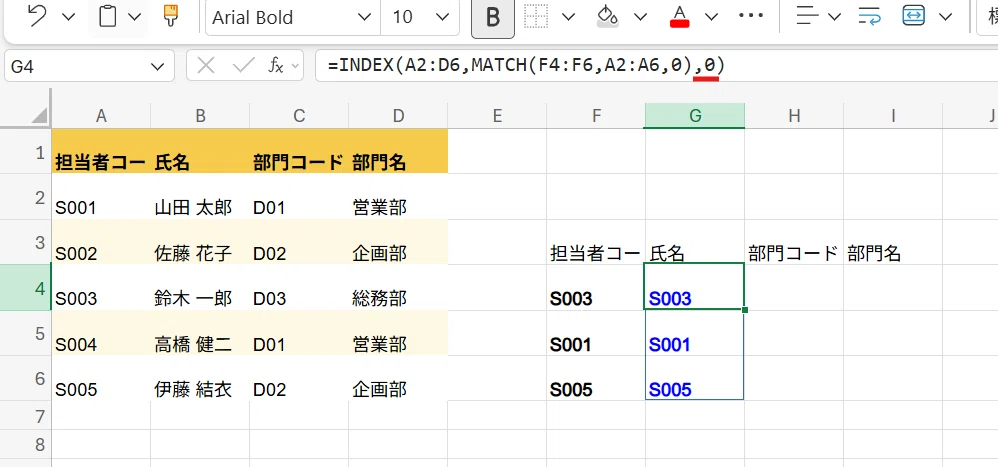Select column D header
The width and height of the screenshot is (998, 467).
point(398,116)
